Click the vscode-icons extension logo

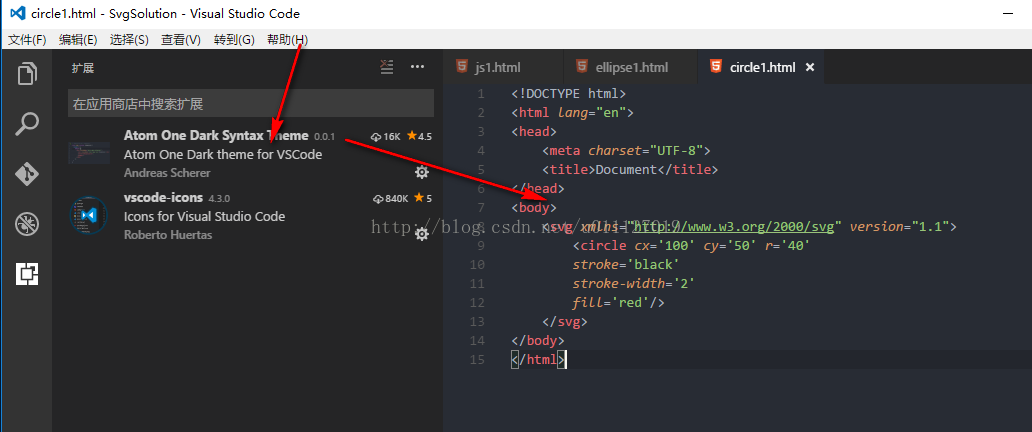click(89, 215)
